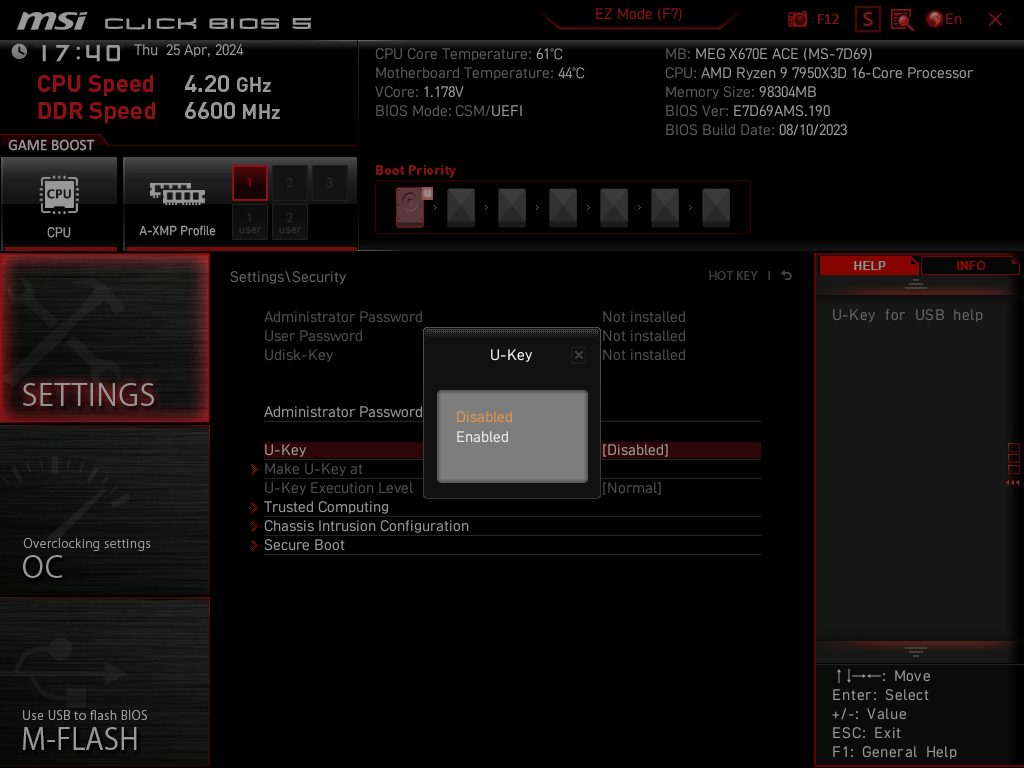
Task: Click the right-edge panel collapse arrows
Action: click(x=1012, y=483)
